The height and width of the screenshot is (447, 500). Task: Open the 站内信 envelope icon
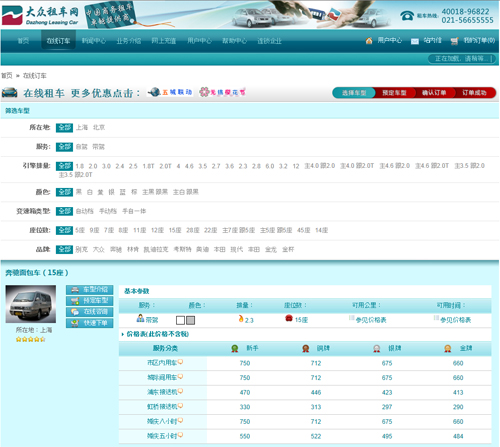(415, 41)
